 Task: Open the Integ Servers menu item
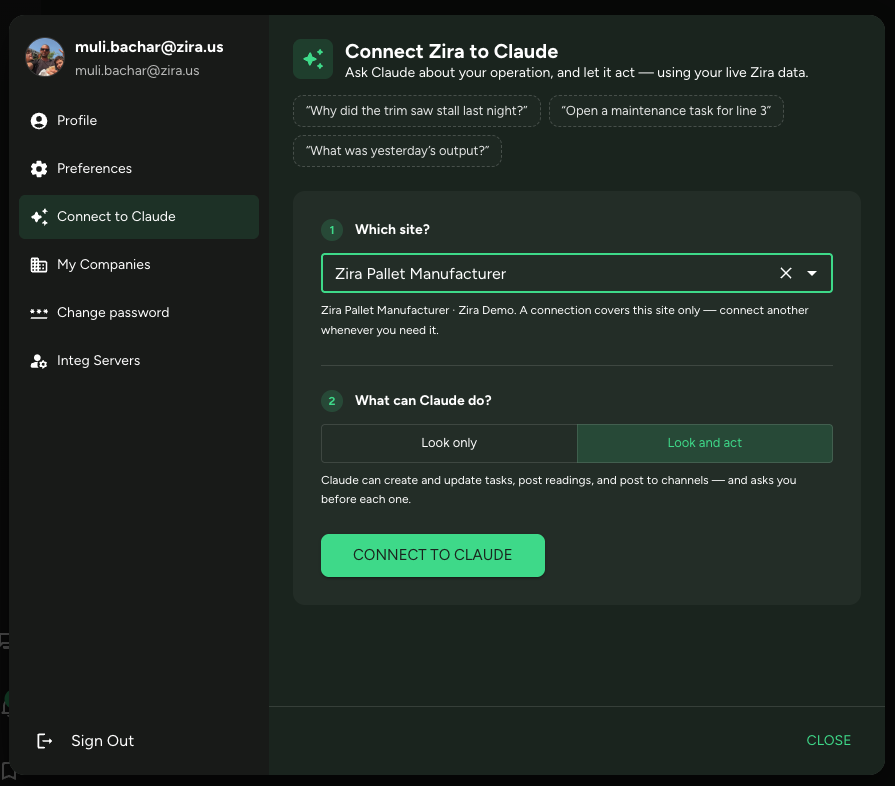139,360
